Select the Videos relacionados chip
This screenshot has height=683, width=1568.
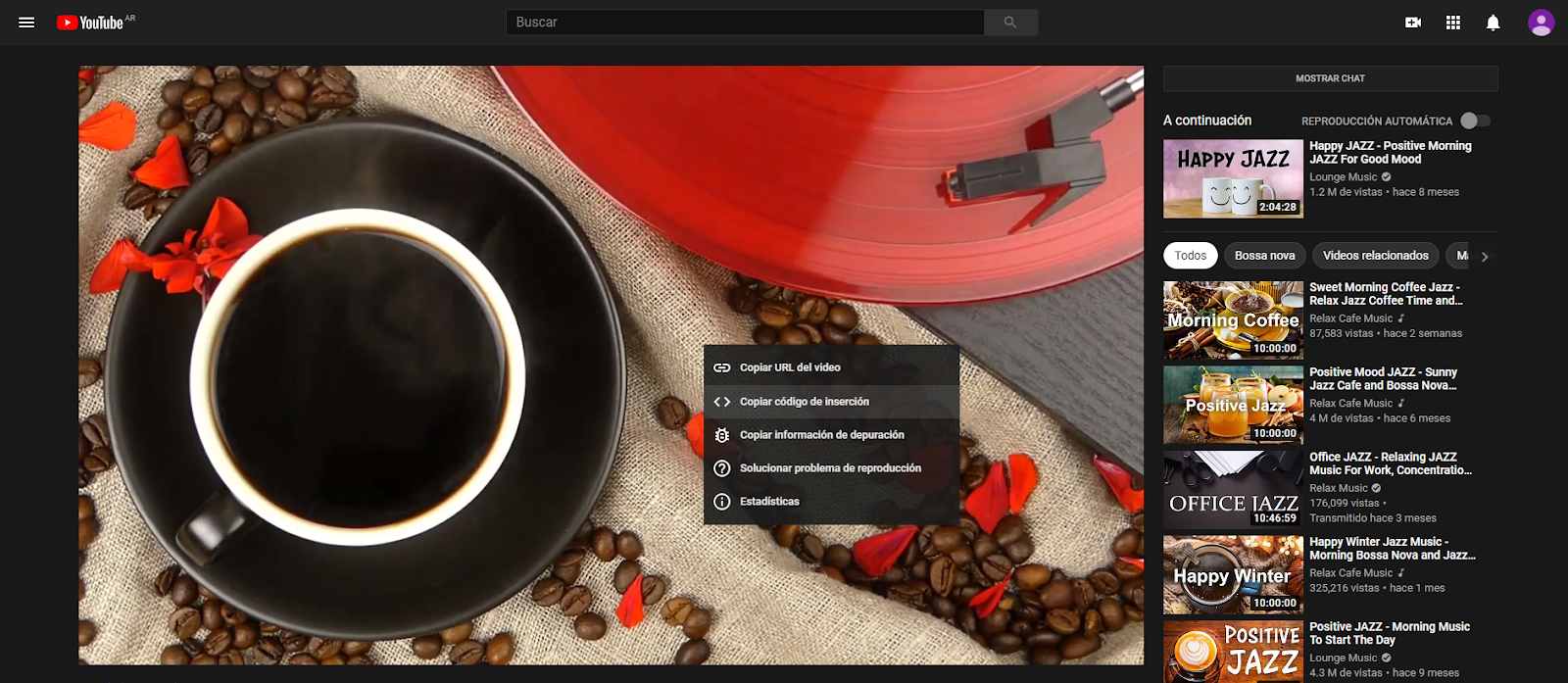tap(1375, 256)
